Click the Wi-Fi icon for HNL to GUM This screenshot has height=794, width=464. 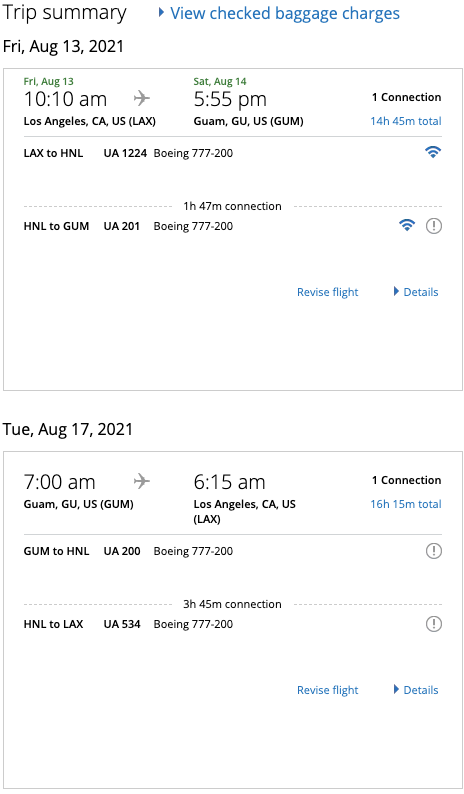[407, 225]
